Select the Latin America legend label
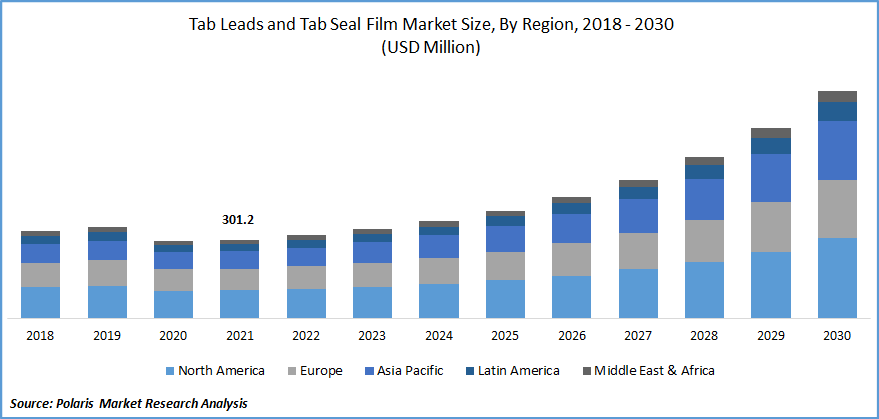This screenshot has width=879, height=419. 519,371
